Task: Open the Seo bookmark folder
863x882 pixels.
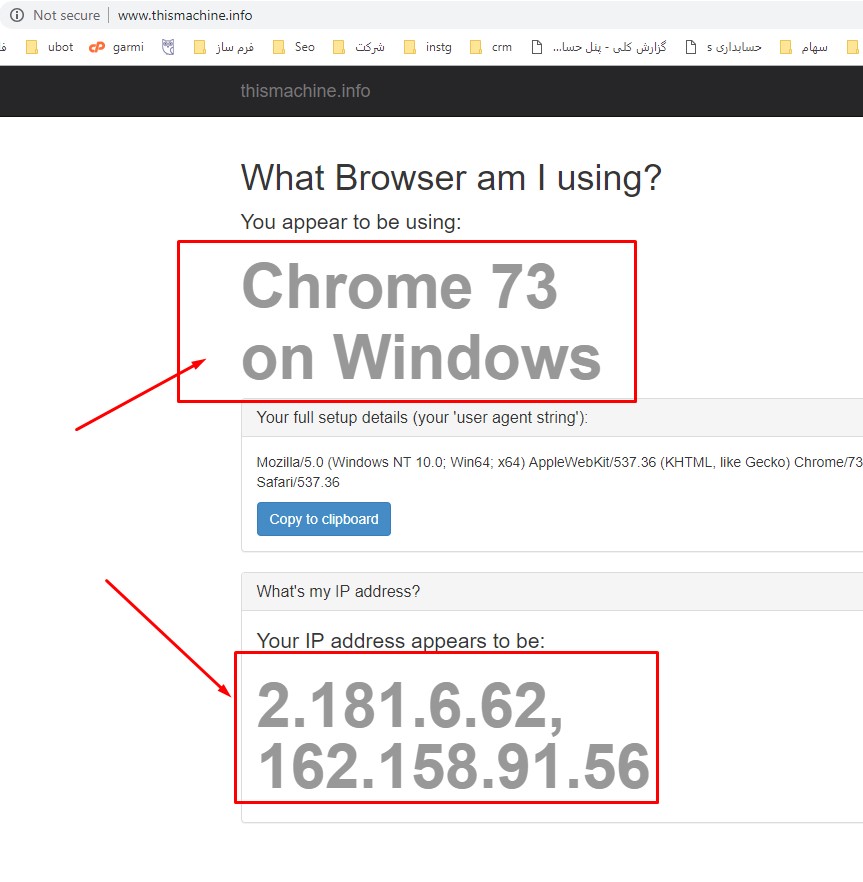Action: 293,47
